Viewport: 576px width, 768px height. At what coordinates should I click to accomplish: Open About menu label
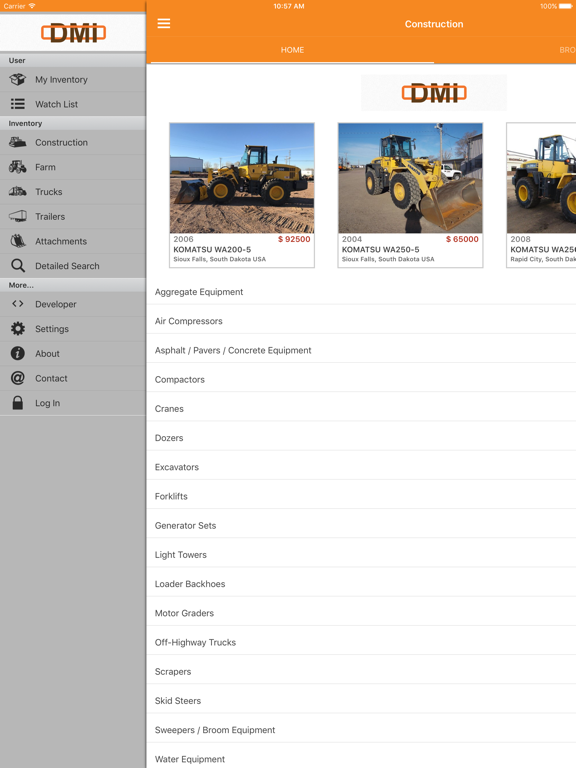47,353
